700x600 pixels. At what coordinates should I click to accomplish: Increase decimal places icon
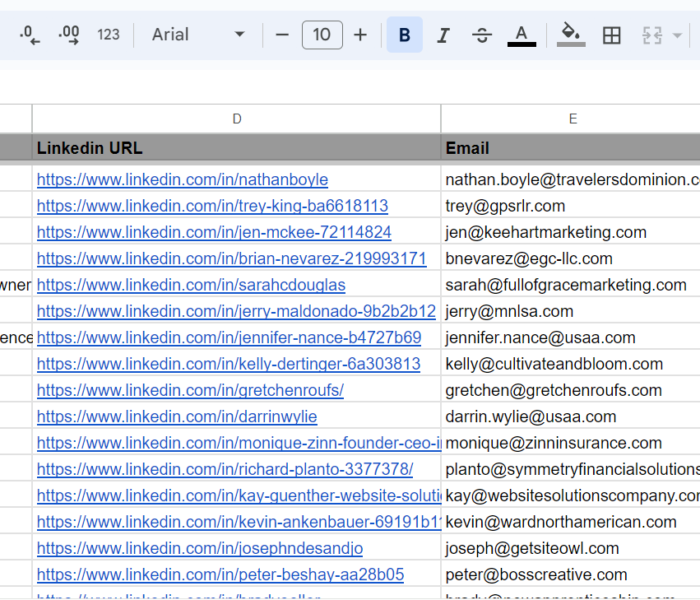69,35
